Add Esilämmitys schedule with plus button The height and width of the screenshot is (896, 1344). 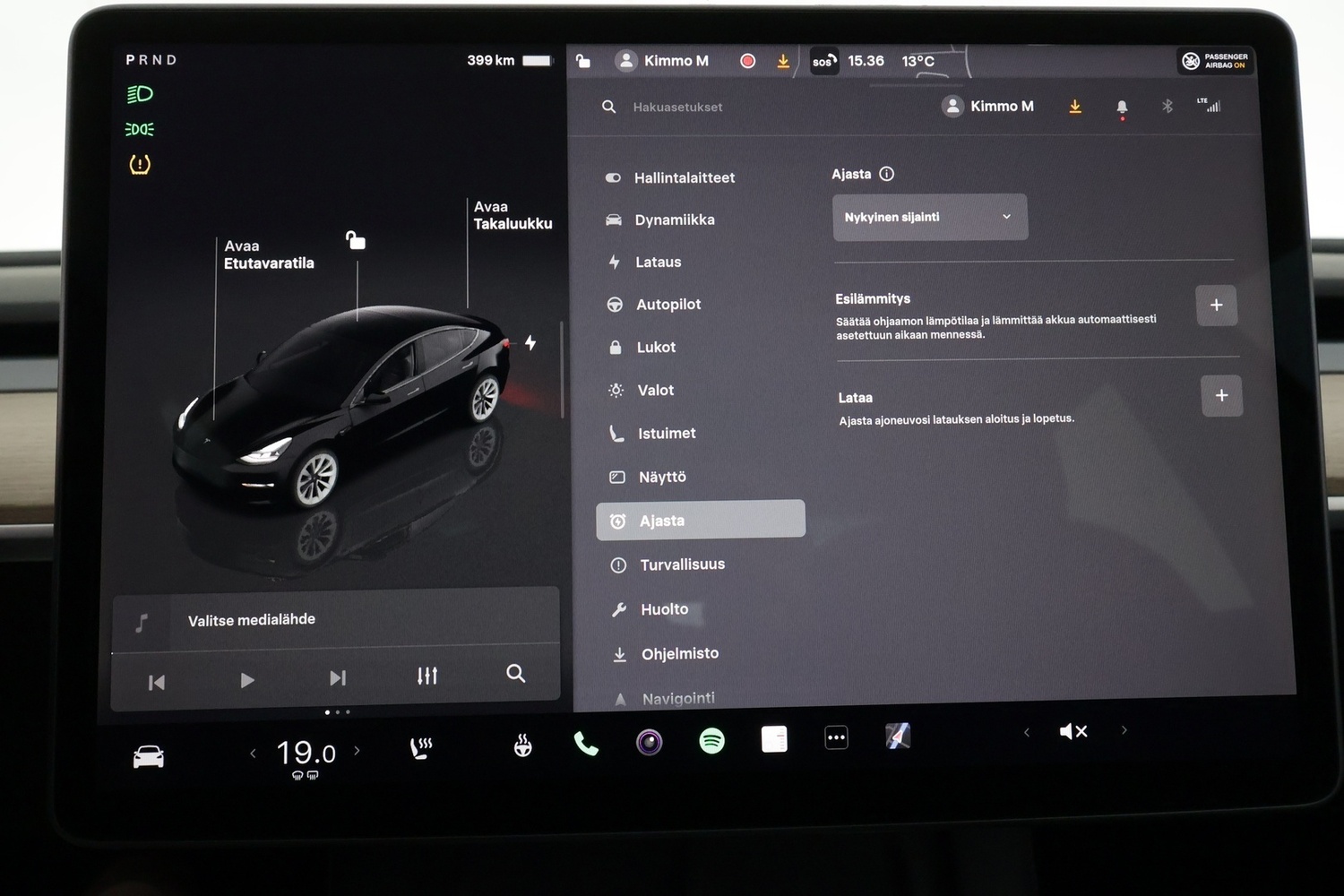[x=1216, y=306]
